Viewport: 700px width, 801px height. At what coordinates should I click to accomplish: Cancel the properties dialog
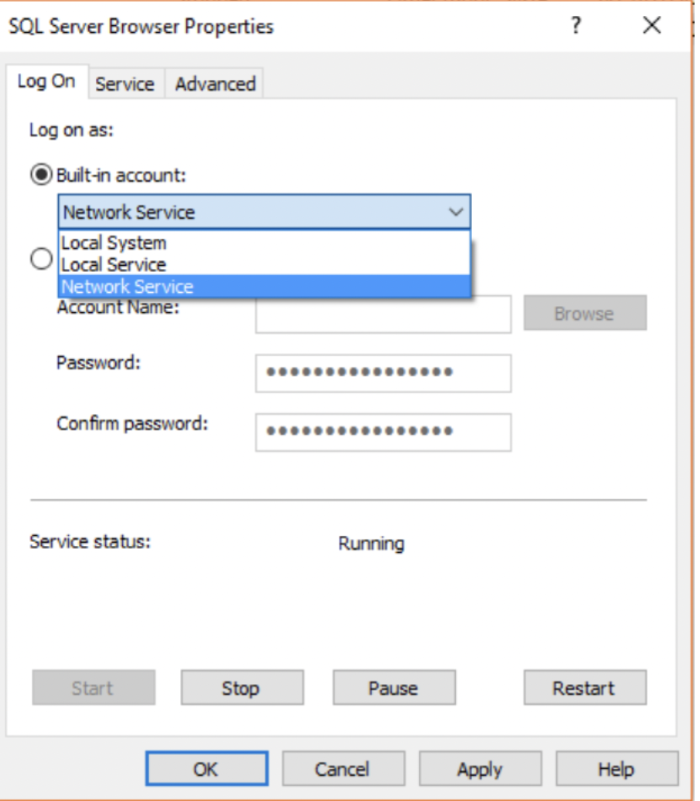point(343,768)
